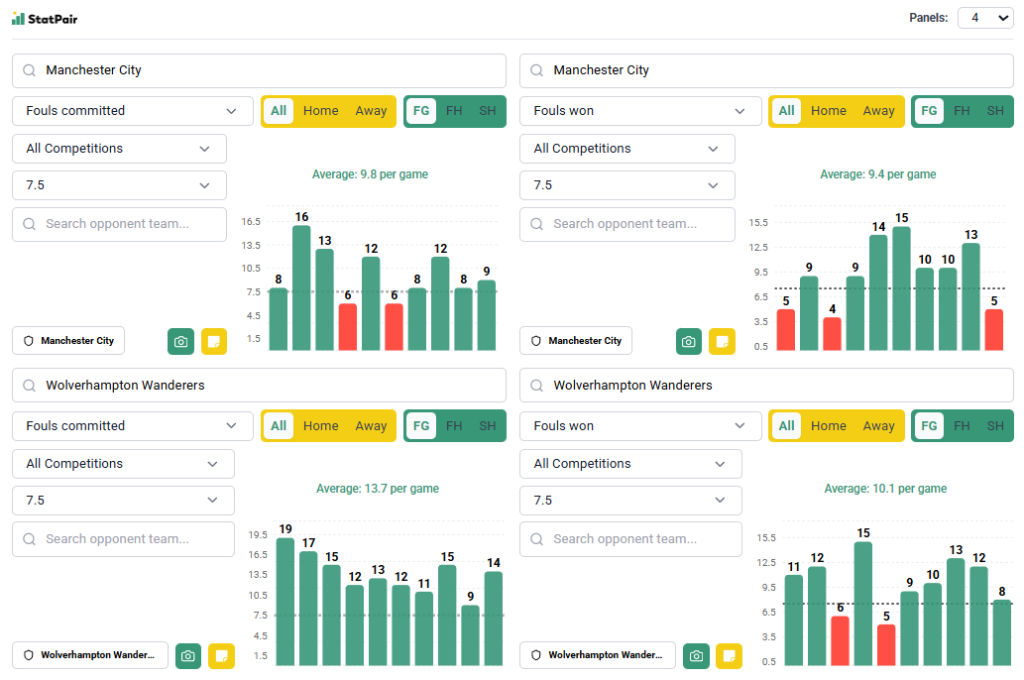Viewport: 1024px width, 680px height.
Task: Click camera icon in Manchester City Fouls won panel
Action: point(688,341)
